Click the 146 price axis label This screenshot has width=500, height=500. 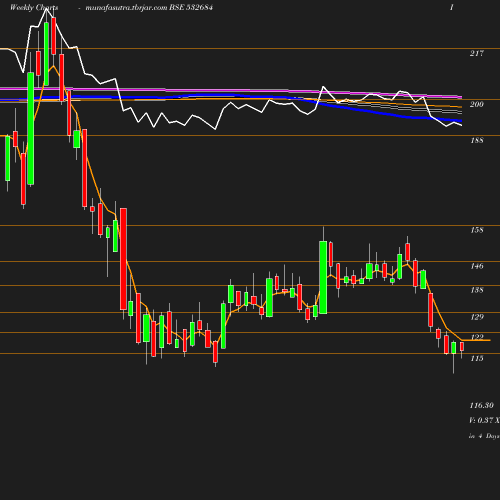(477, 266)
